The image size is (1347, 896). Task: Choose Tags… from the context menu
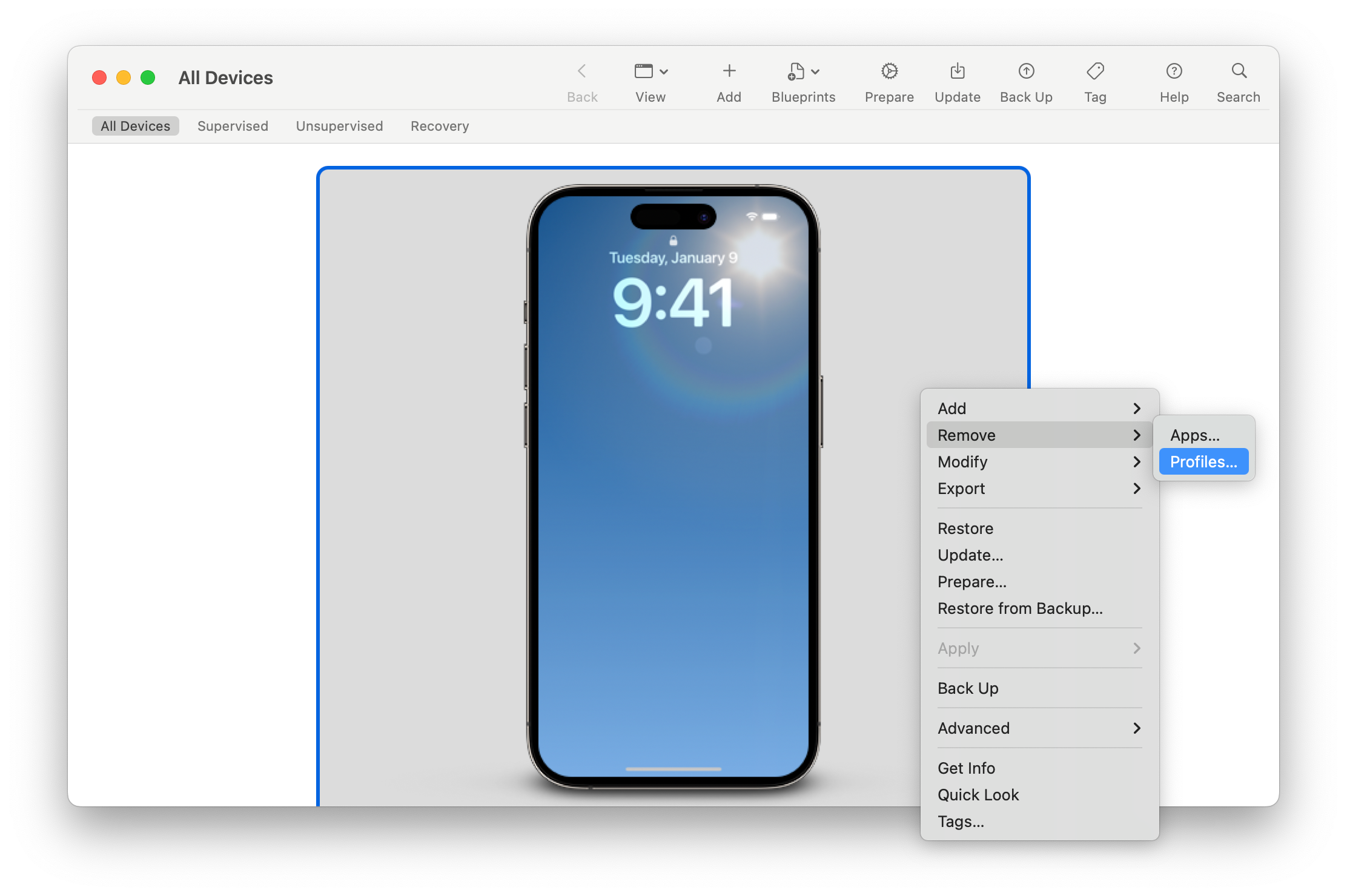[x=1039, y=822]
